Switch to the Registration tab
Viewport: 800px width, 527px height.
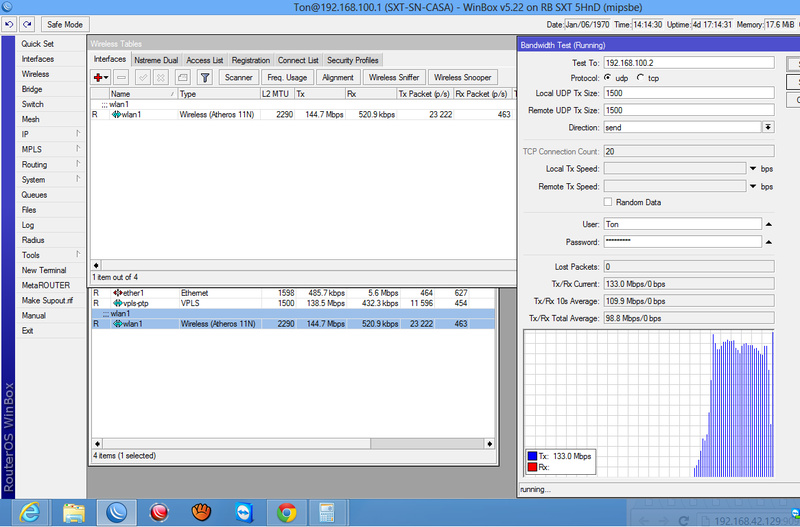[x=251, y=60]
